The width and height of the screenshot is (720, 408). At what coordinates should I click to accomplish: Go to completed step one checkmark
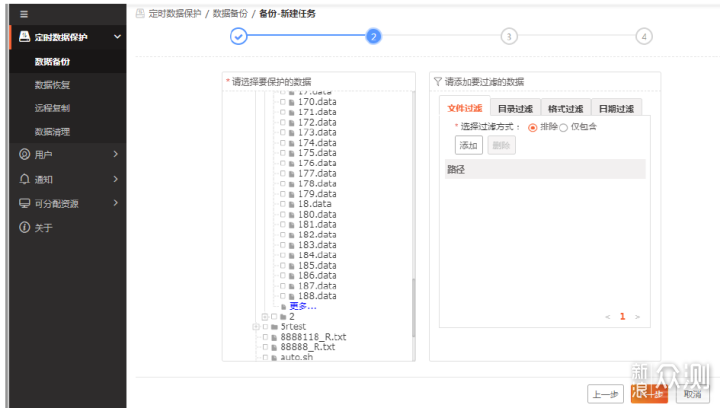click(x=238, y=36)
